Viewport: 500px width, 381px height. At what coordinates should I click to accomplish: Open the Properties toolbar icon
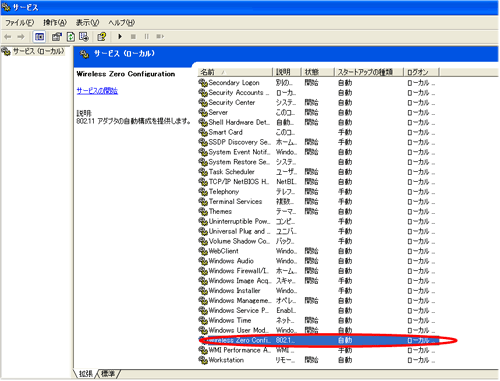(x=57, y=37)
